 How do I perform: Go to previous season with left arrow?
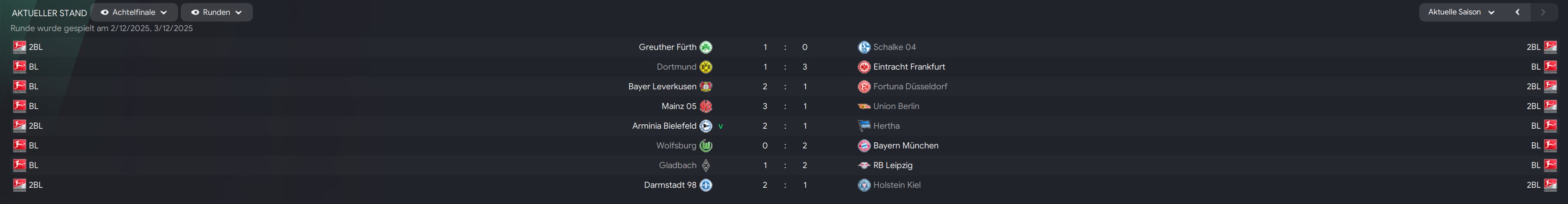click(x=1518, y=12)
